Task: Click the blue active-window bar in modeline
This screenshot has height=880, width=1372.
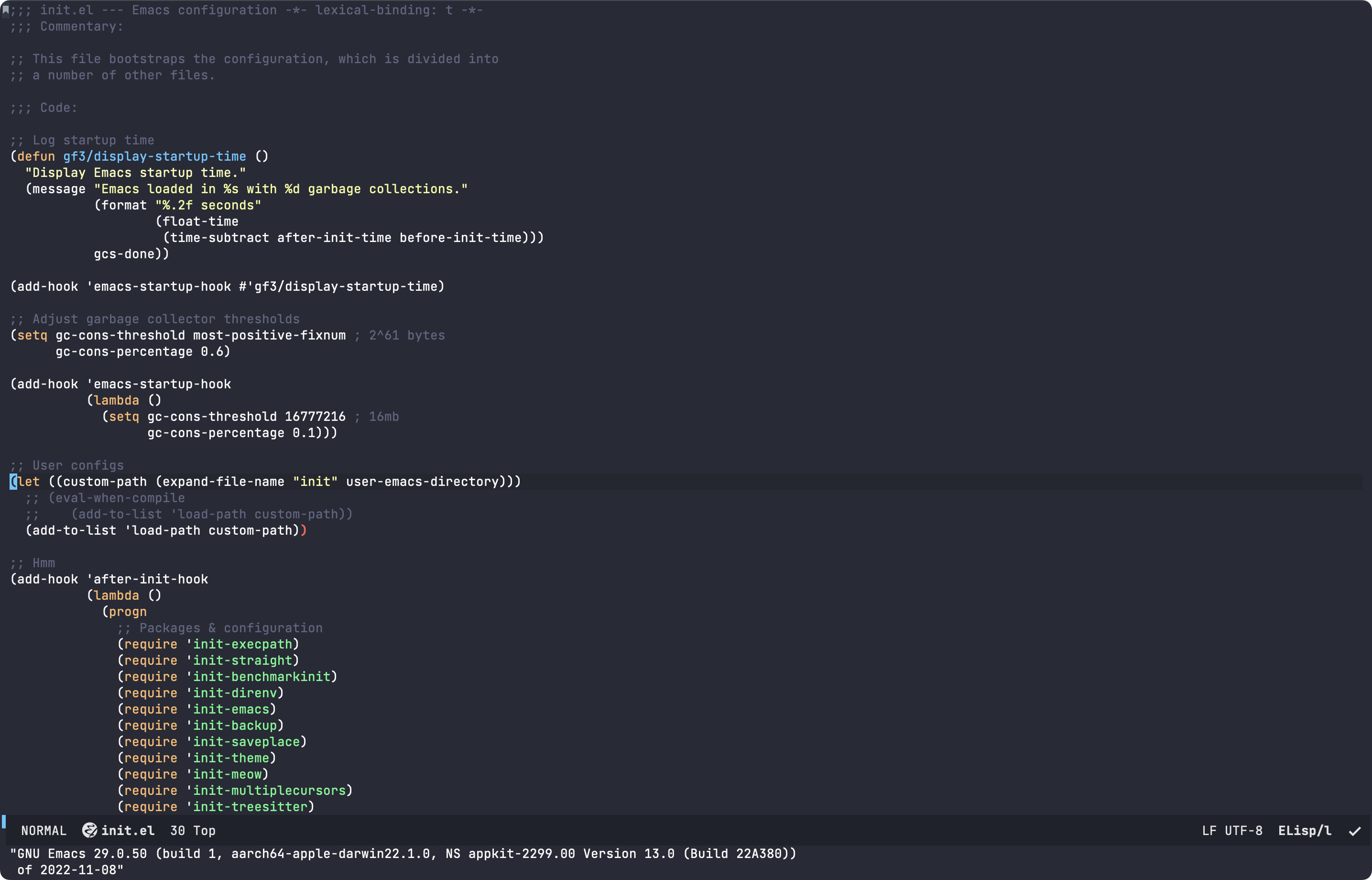Action: click(x=3, y=822)
